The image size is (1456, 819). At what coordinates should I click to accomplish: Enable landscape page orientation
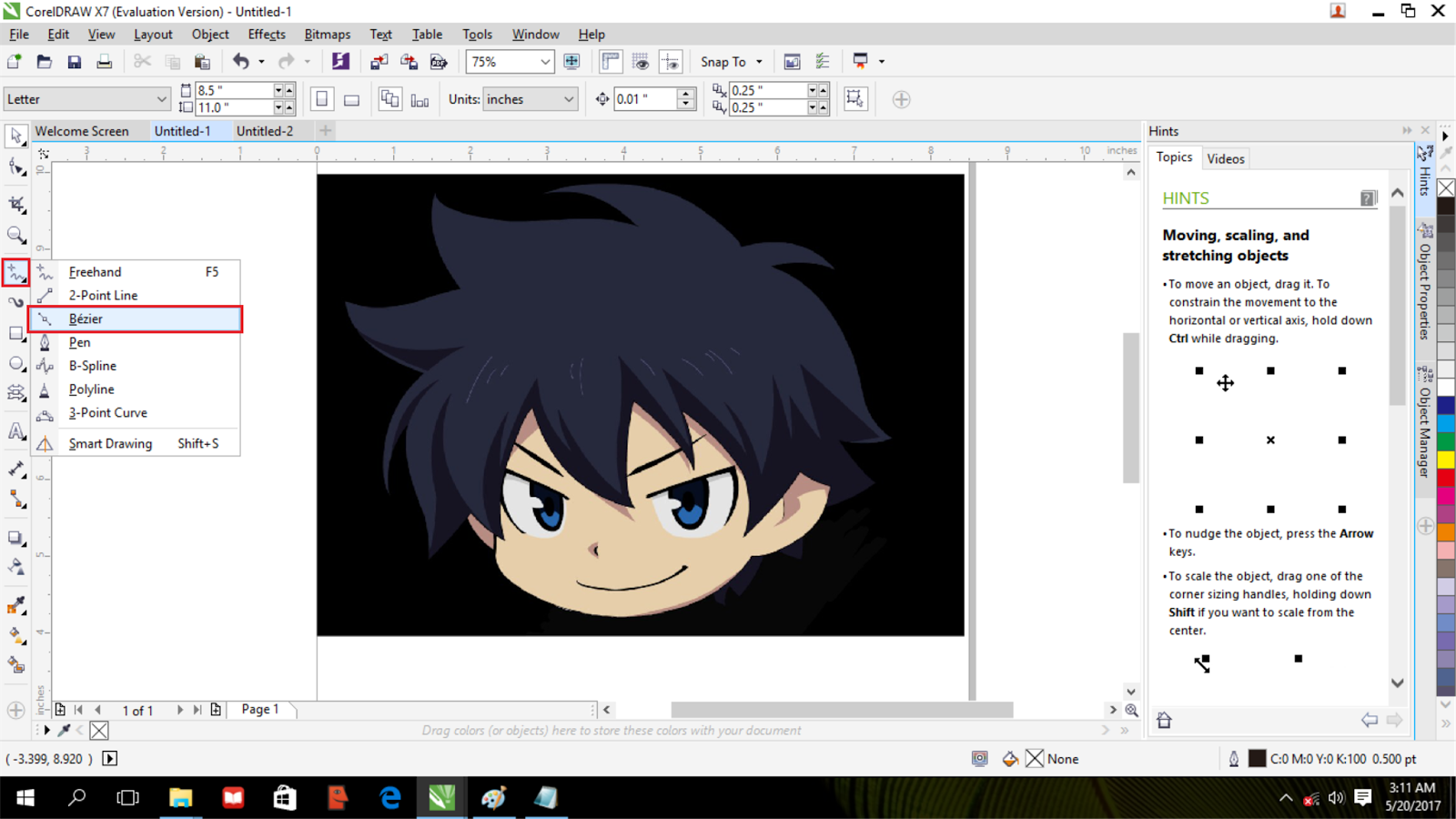tap(351, 98)
